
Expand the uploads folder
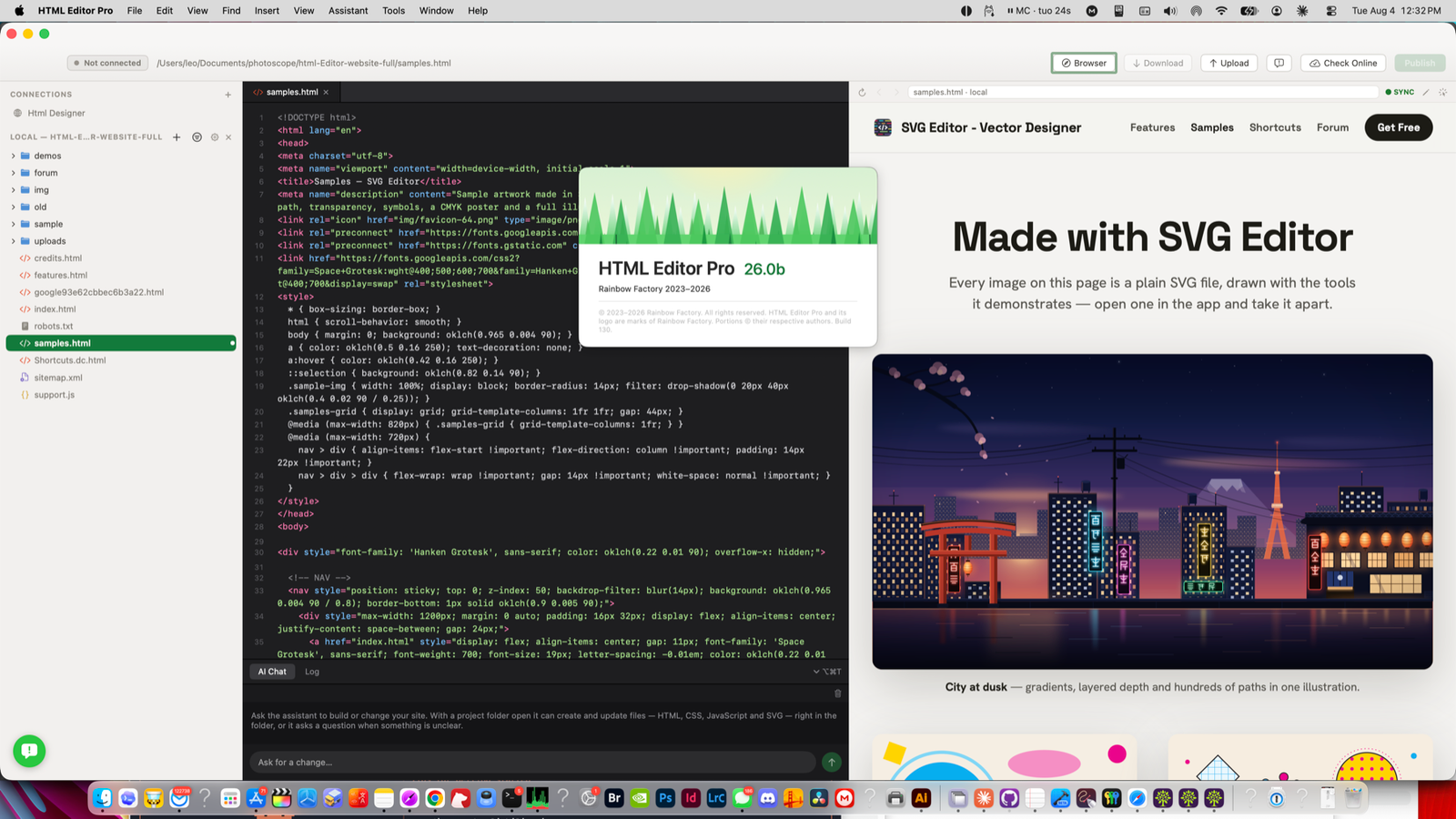pos(13,241)
